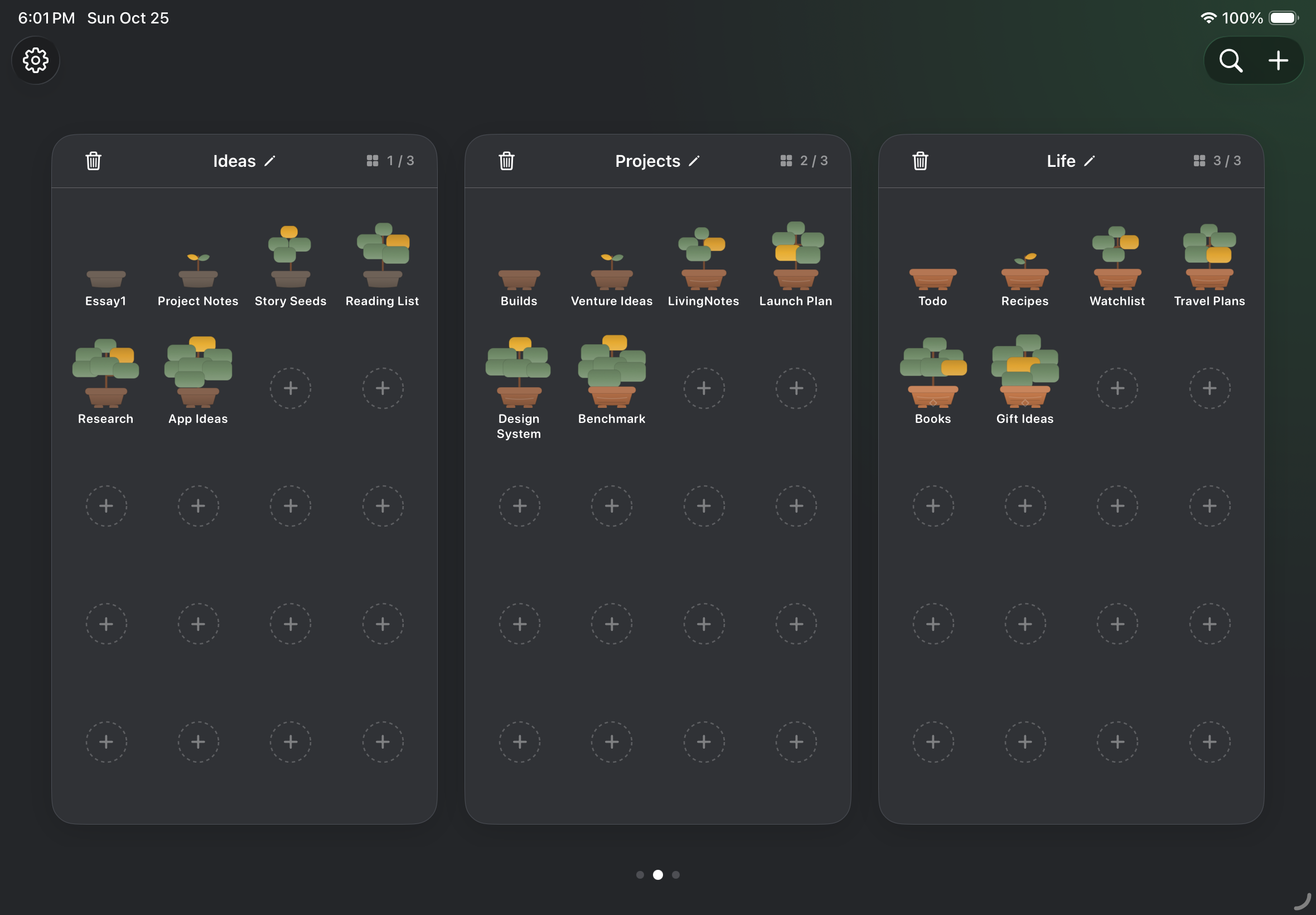The width and height of the screenshot is (1316, 915).
Task: Open the Travel Plans tree
Action: pyautogui.click(x=1209, y=256)
